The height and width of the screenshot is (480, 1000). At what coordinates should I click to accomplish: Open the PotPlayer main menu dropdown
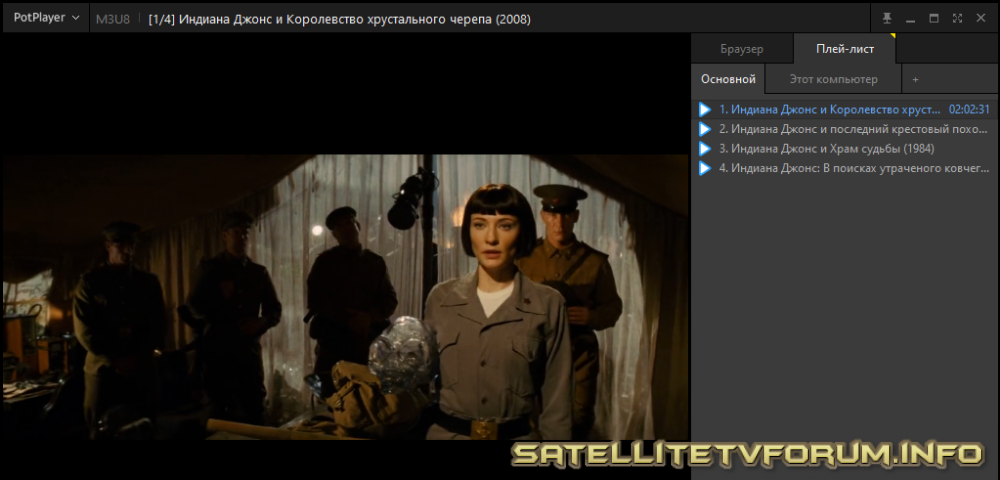(46, 18)
